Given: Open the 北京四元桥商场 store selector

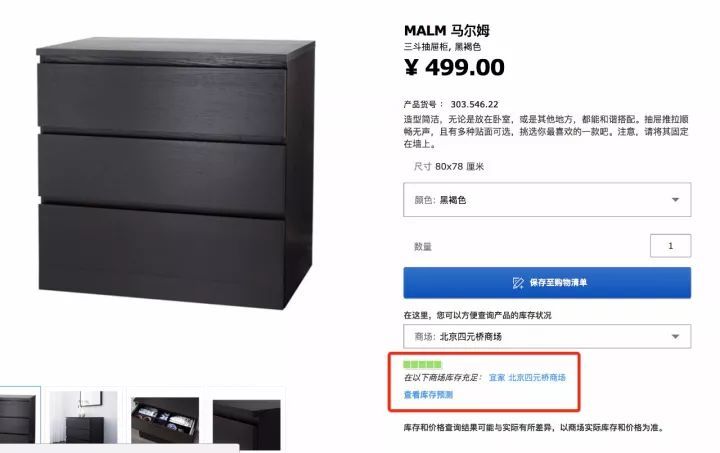Looking at the screenshot, I should point(547,336).
